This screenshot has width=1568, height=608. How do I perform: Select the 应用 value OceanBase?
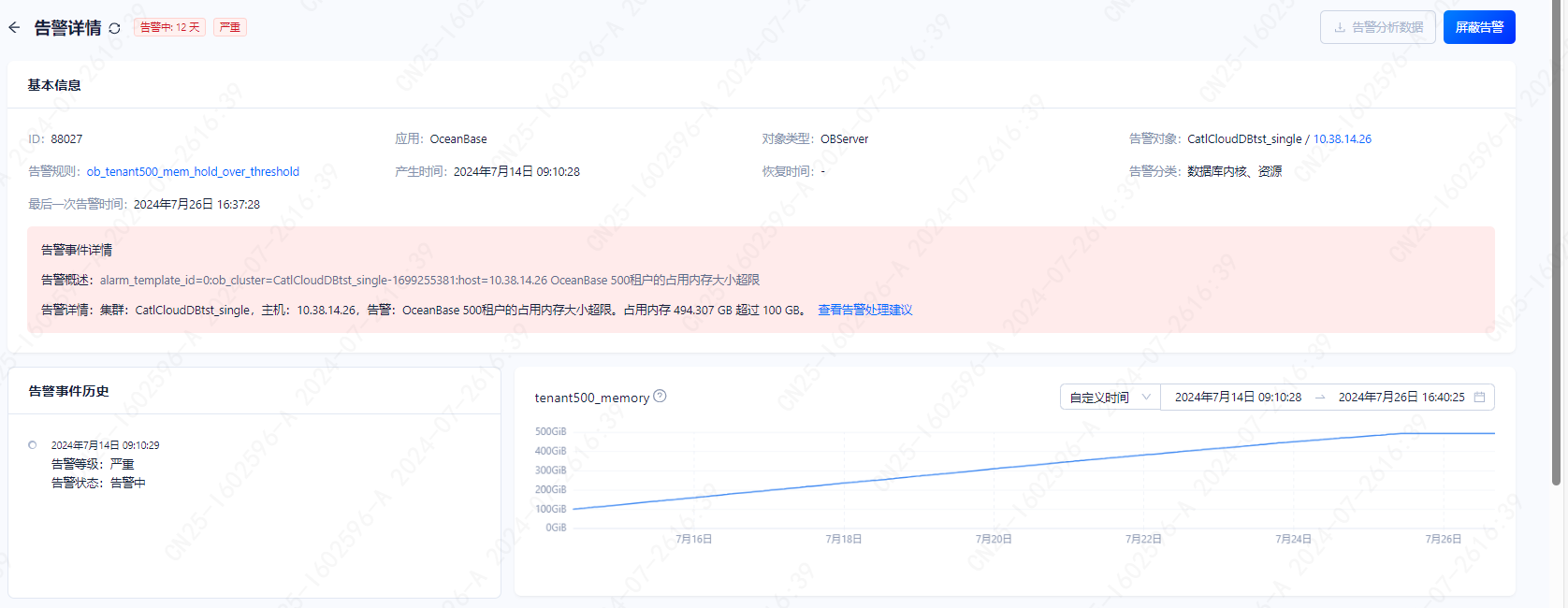point(458,138)
